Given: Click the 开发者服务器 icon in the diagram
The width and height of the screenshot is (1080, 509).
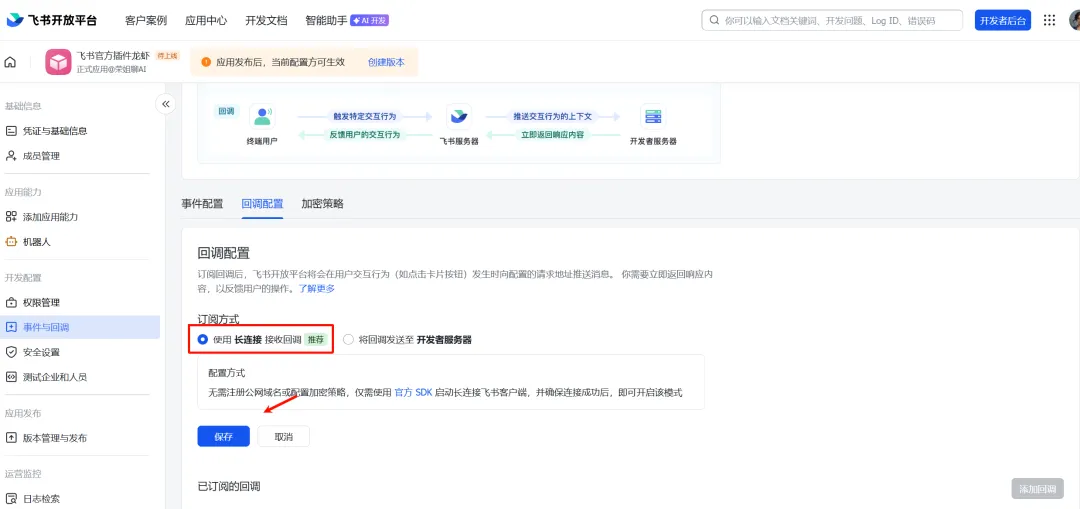Looking at the screenshot, I should (653, 116).
